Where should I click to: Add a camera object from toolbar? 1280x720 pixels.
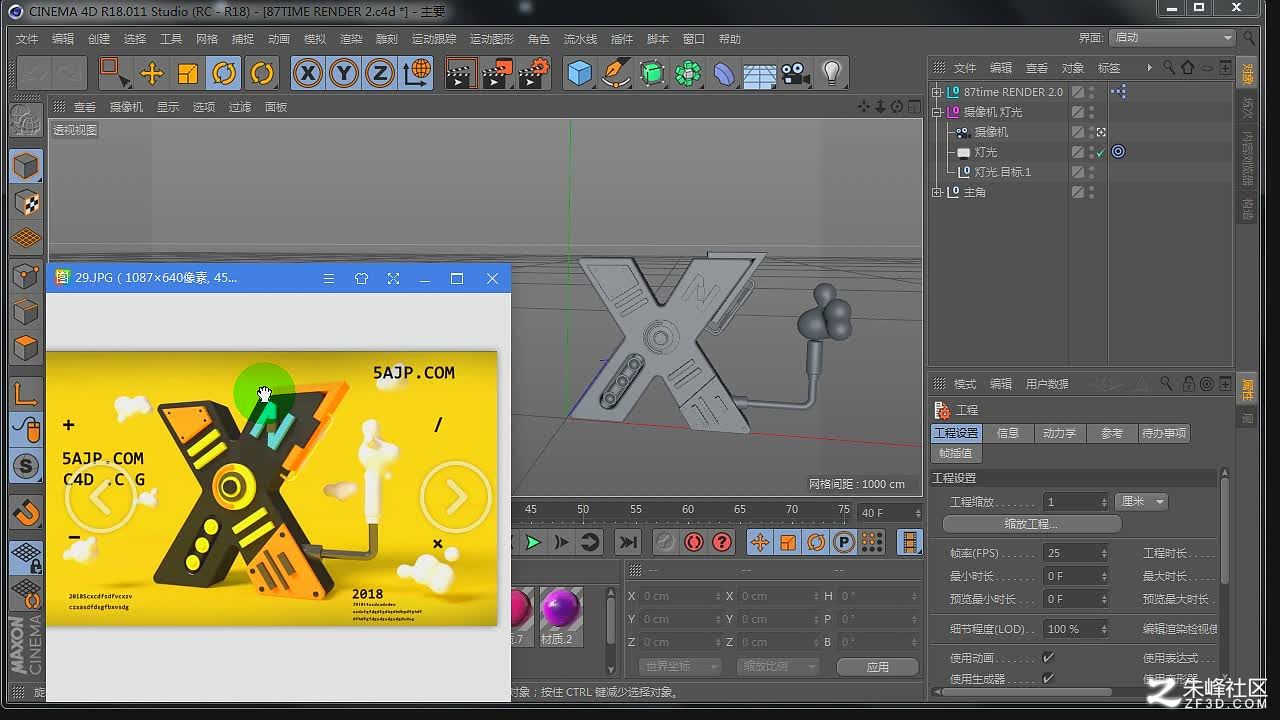(795, 73)
